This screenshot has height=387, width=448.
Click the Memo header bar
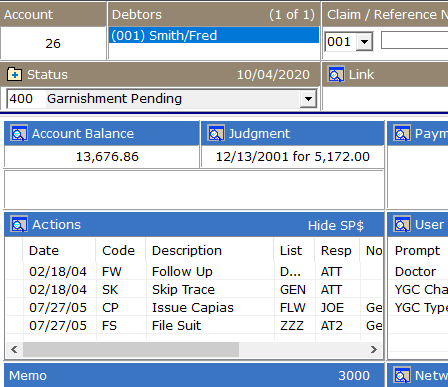[194, 376]
